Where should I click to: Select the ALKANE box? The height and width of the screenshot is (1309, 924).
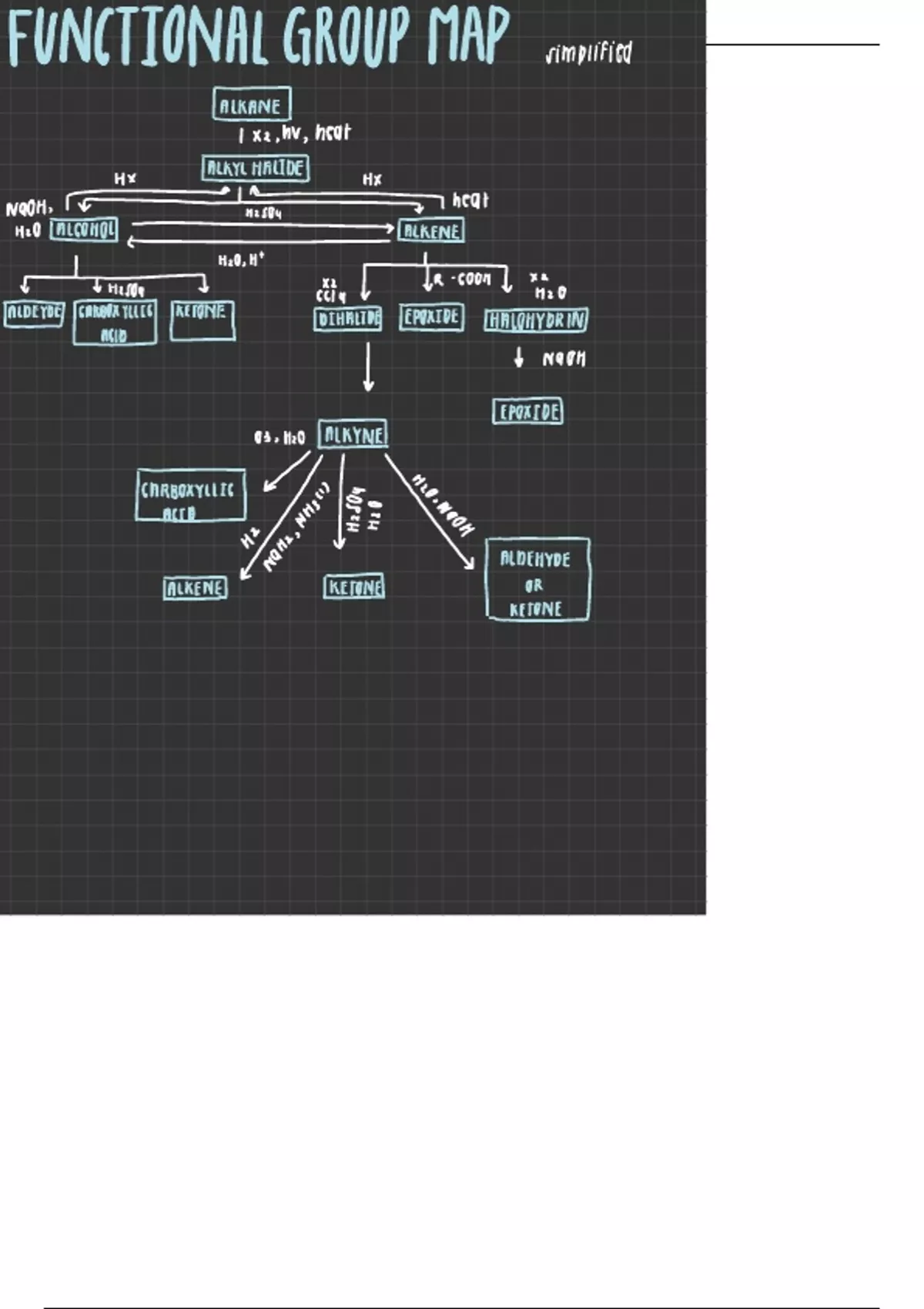[x=252, y=105]
